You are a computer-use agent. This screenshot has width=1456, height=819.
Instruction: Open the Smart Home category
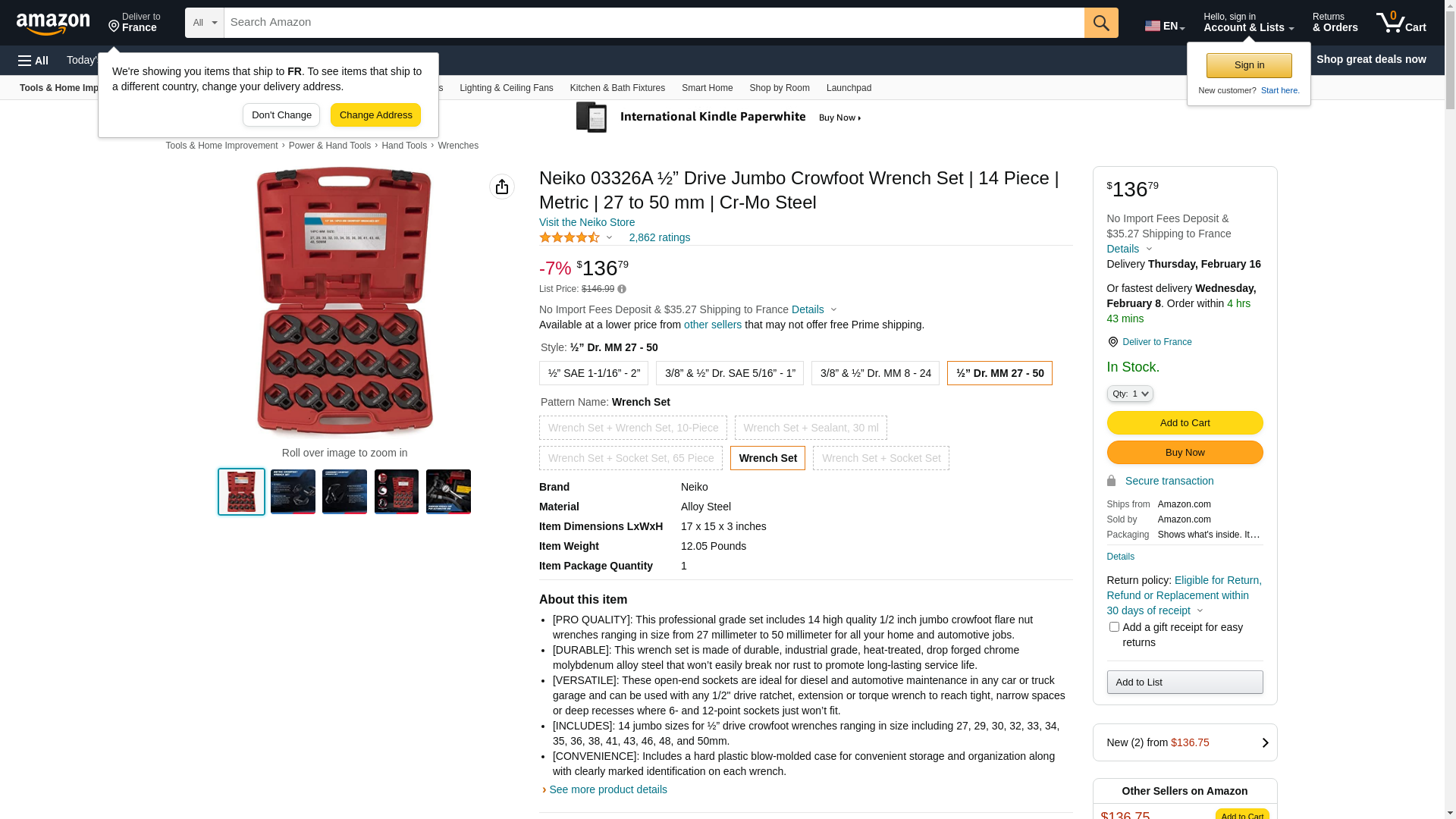tap(708, 88)
